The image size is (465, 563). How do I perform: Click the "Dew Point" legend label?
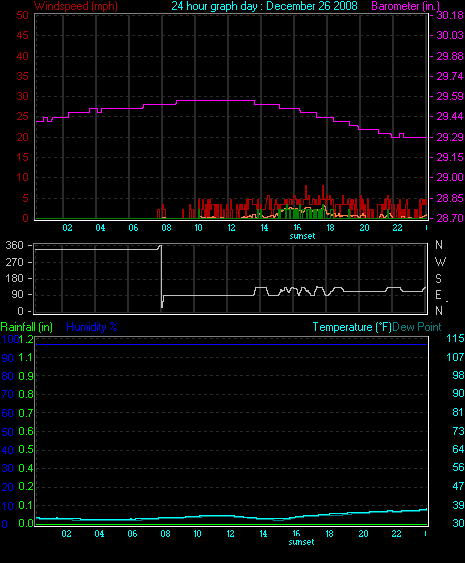pos(417,327)
